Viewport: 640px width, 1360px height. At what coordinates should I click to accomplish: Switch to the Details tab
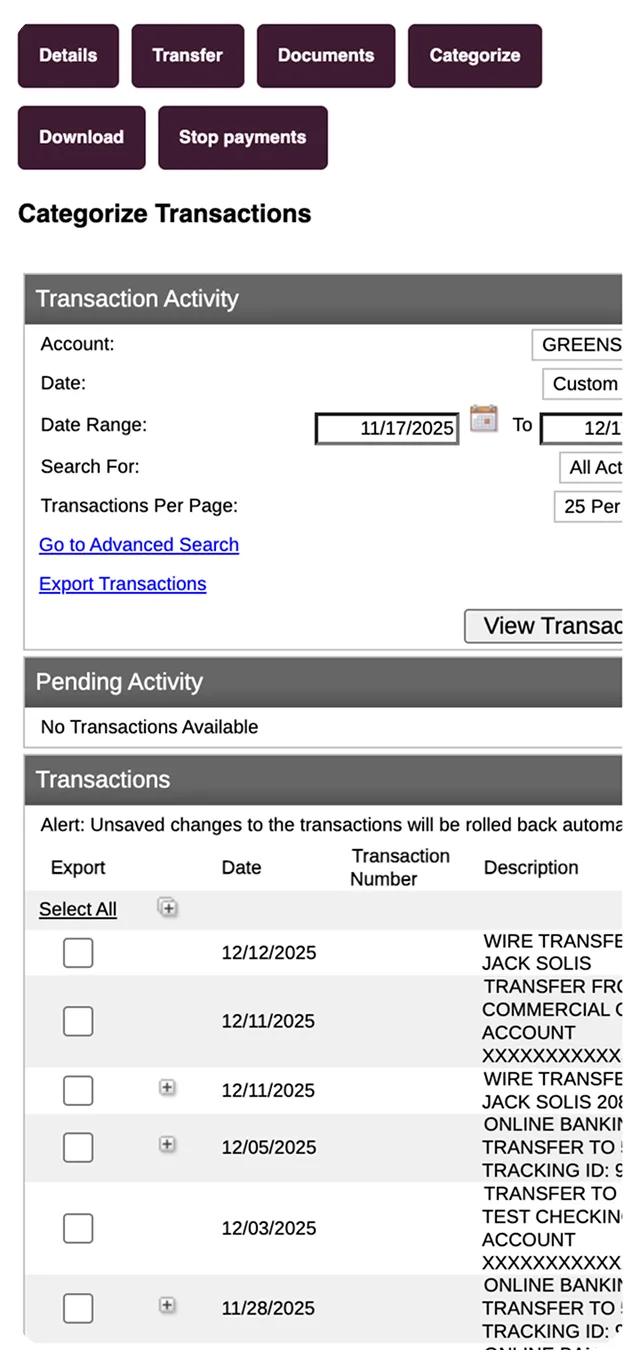click(x=68, y=56)
